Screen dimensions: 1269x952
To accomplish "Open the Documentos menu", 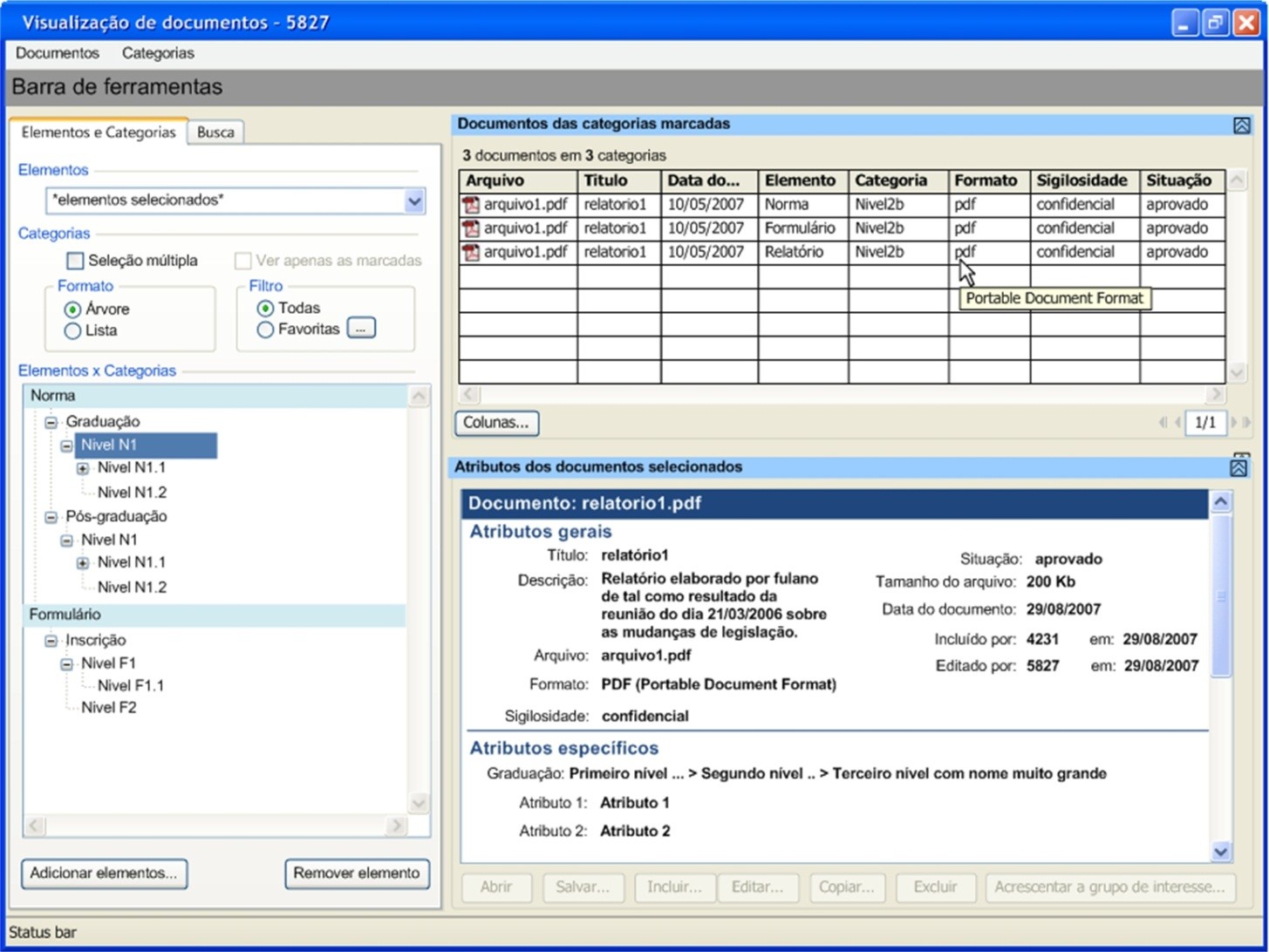I will 58,53.
